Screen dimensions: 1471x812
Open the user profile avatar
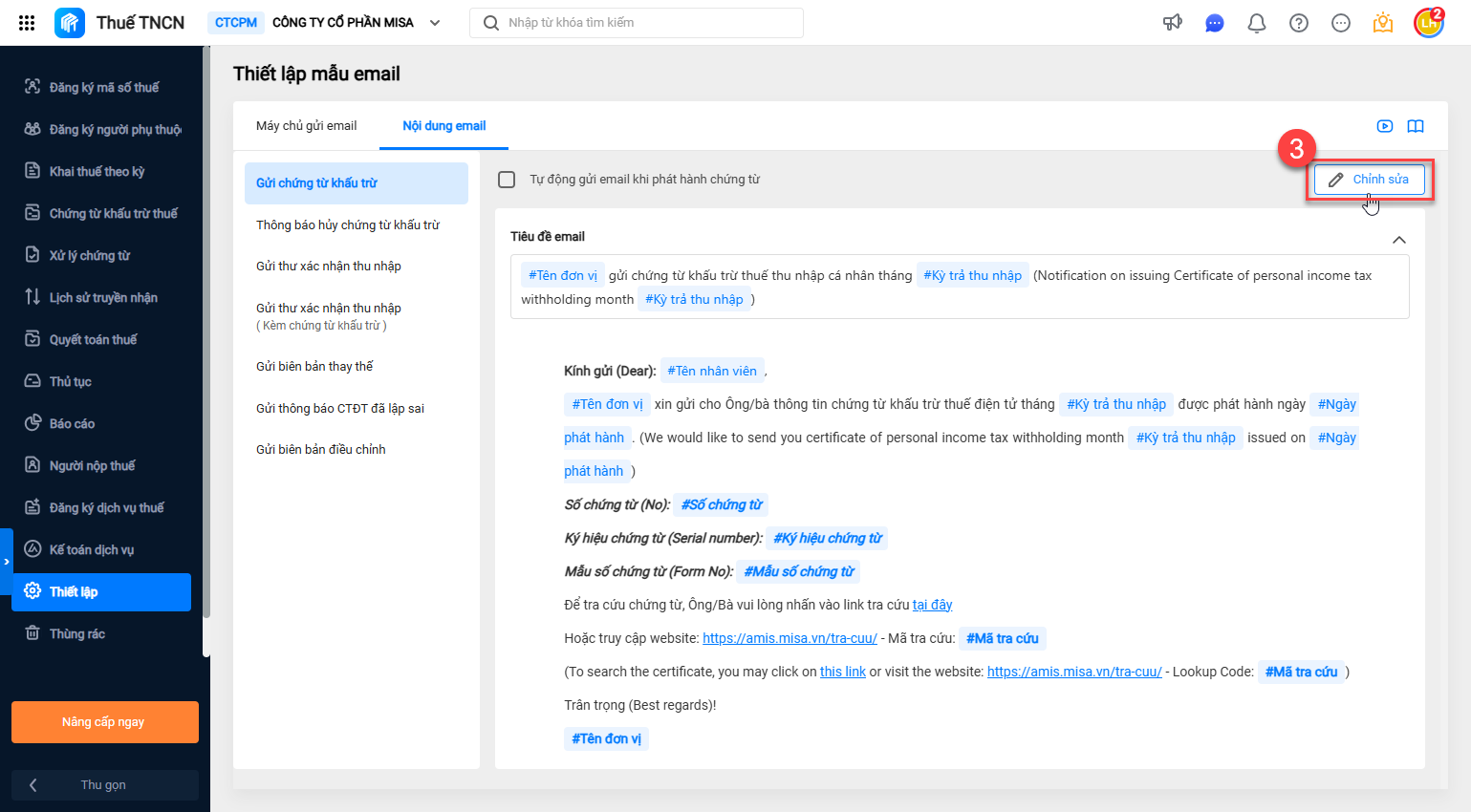pos(1429,22)
